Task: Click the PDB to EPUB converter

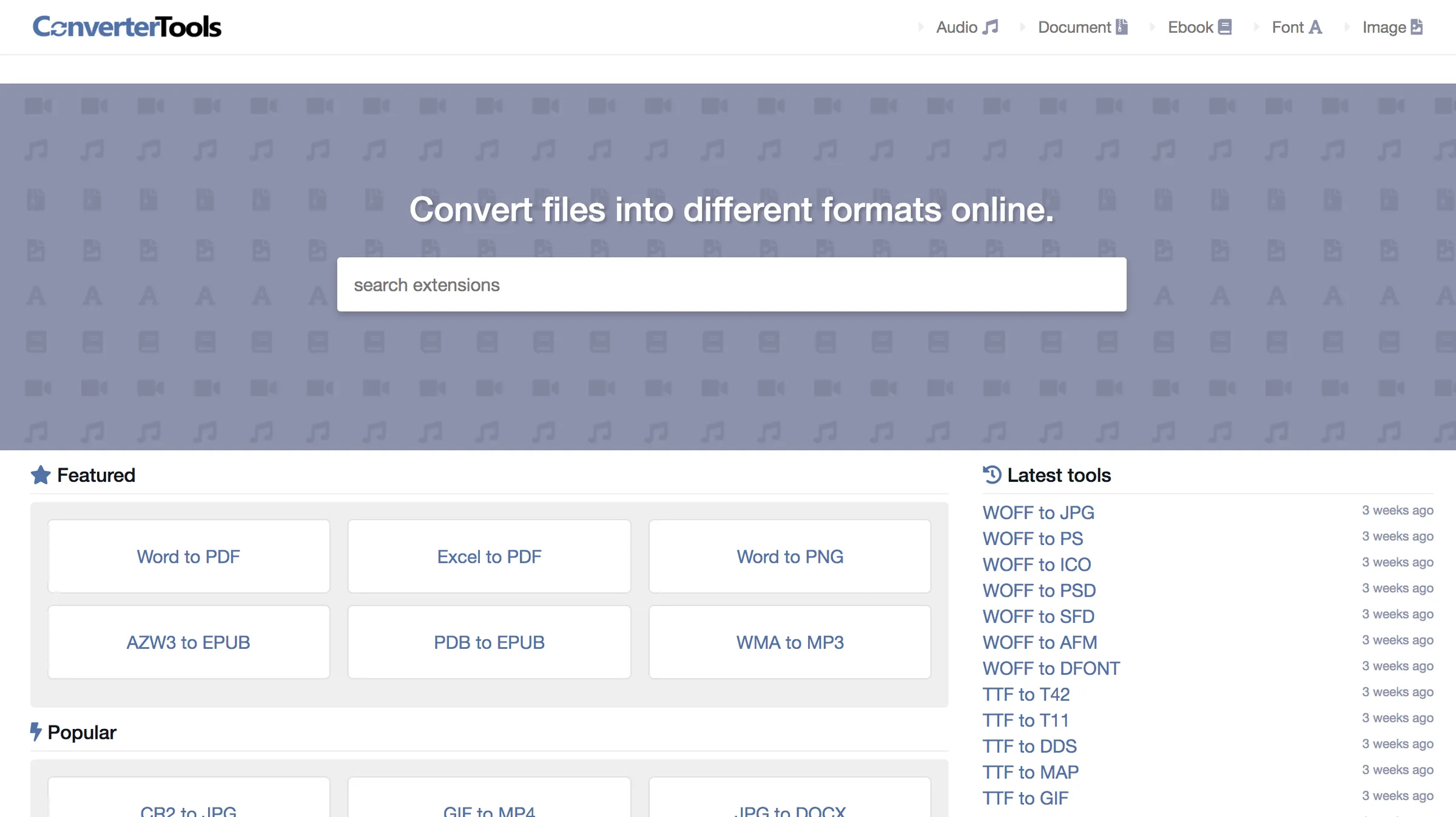Action: tap(488, 642)
